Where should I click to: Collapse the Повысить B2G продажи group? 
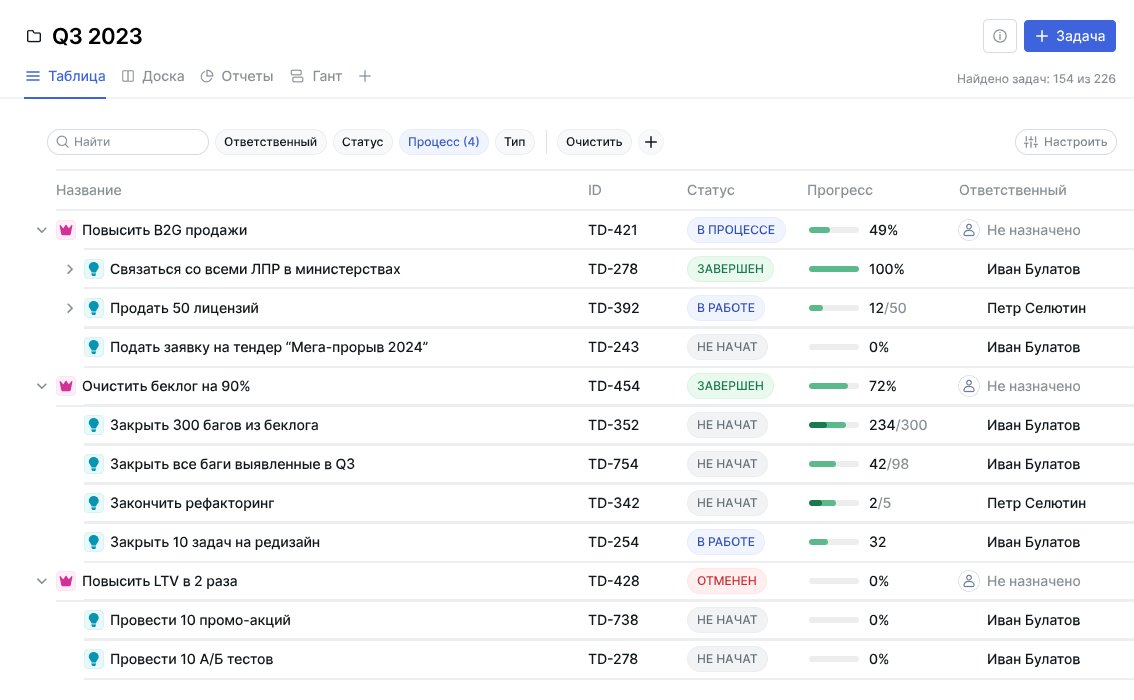[42, 230]
